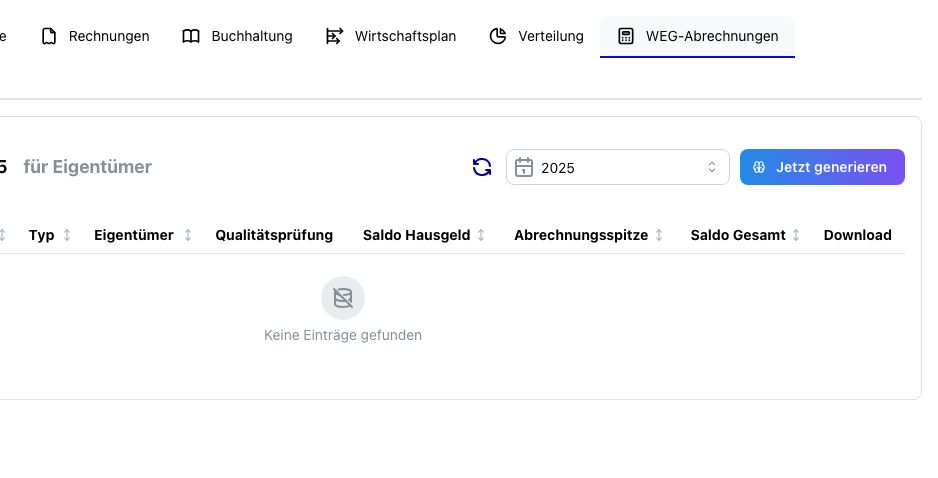Click the WEG-Abrechnungen calculator icon
Image resolution: width=938 pixels, height=478 pixels.
(x=626, y=36)
